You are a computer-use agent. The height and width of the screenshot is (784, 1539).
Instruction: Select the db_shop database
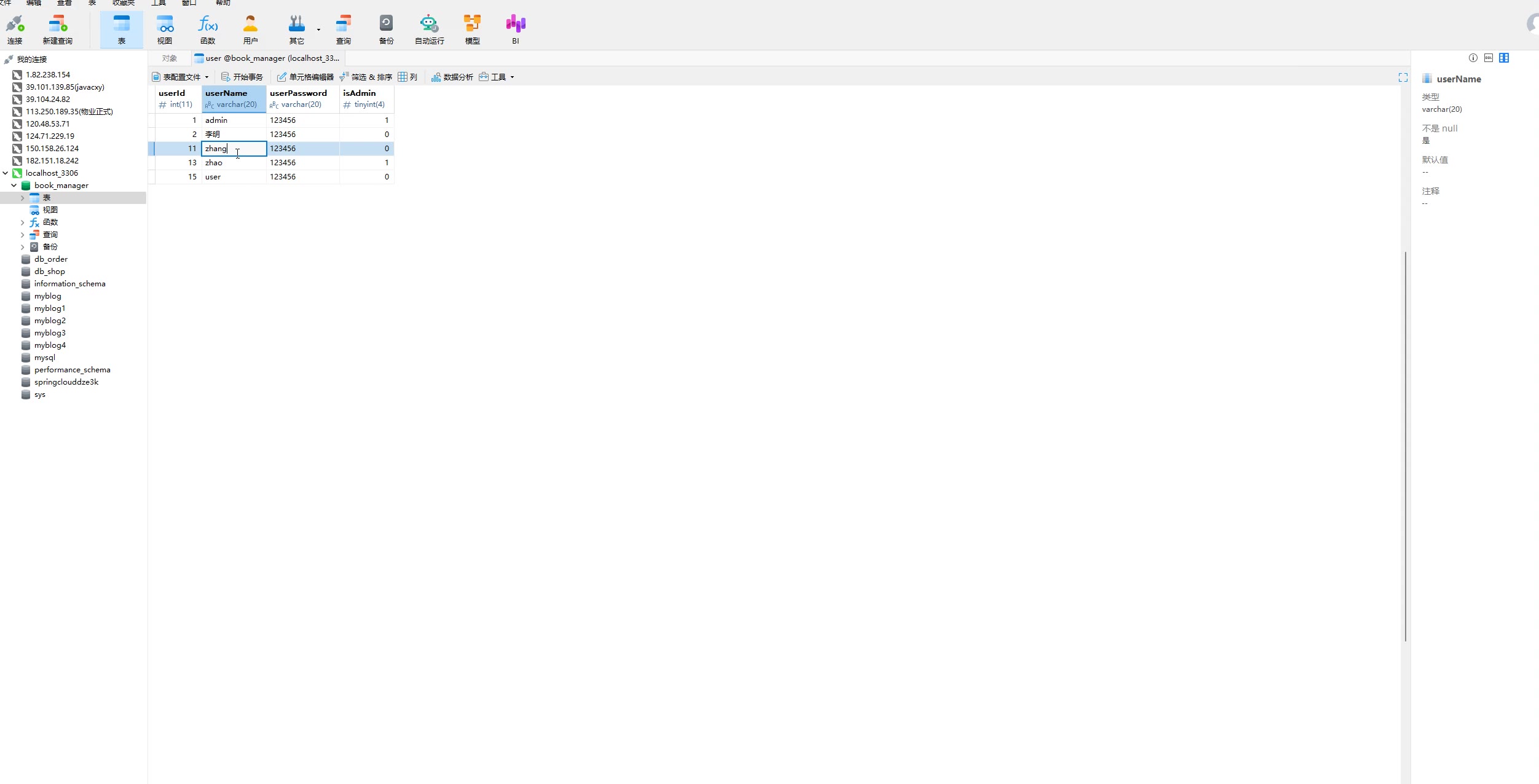point(49,272)
